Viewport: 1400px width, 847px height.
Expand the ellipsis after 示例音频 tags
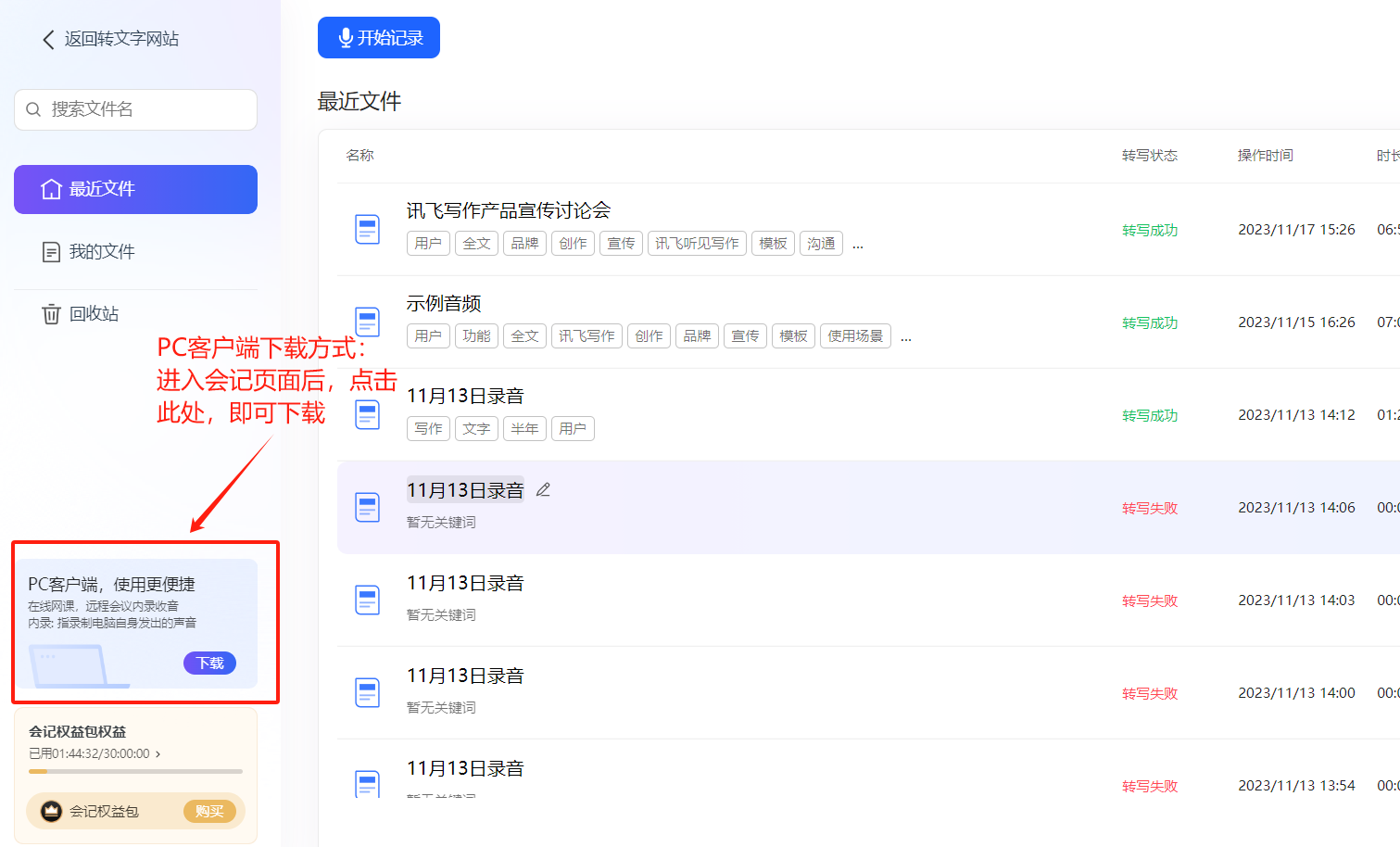[905, 336]
